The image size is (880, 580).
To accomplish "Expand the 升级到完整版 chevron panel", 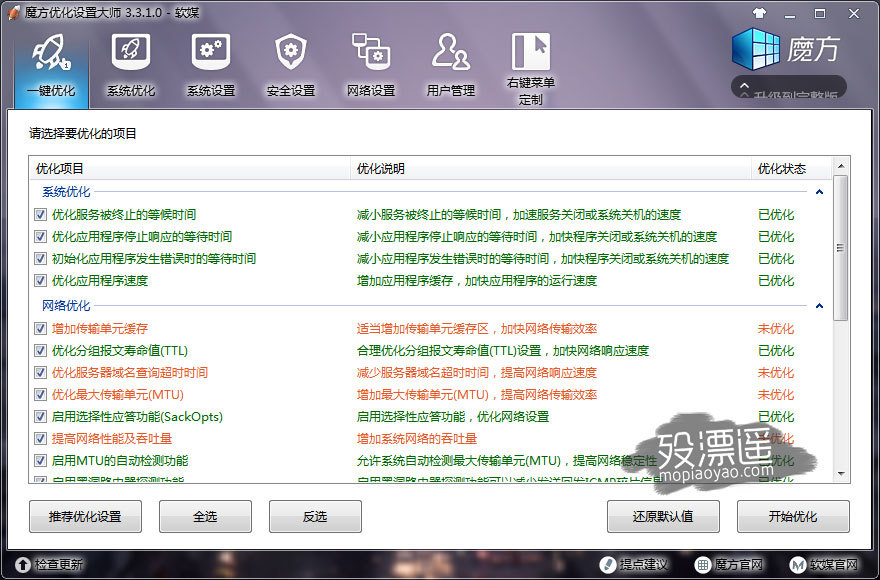I will (744, 86).
